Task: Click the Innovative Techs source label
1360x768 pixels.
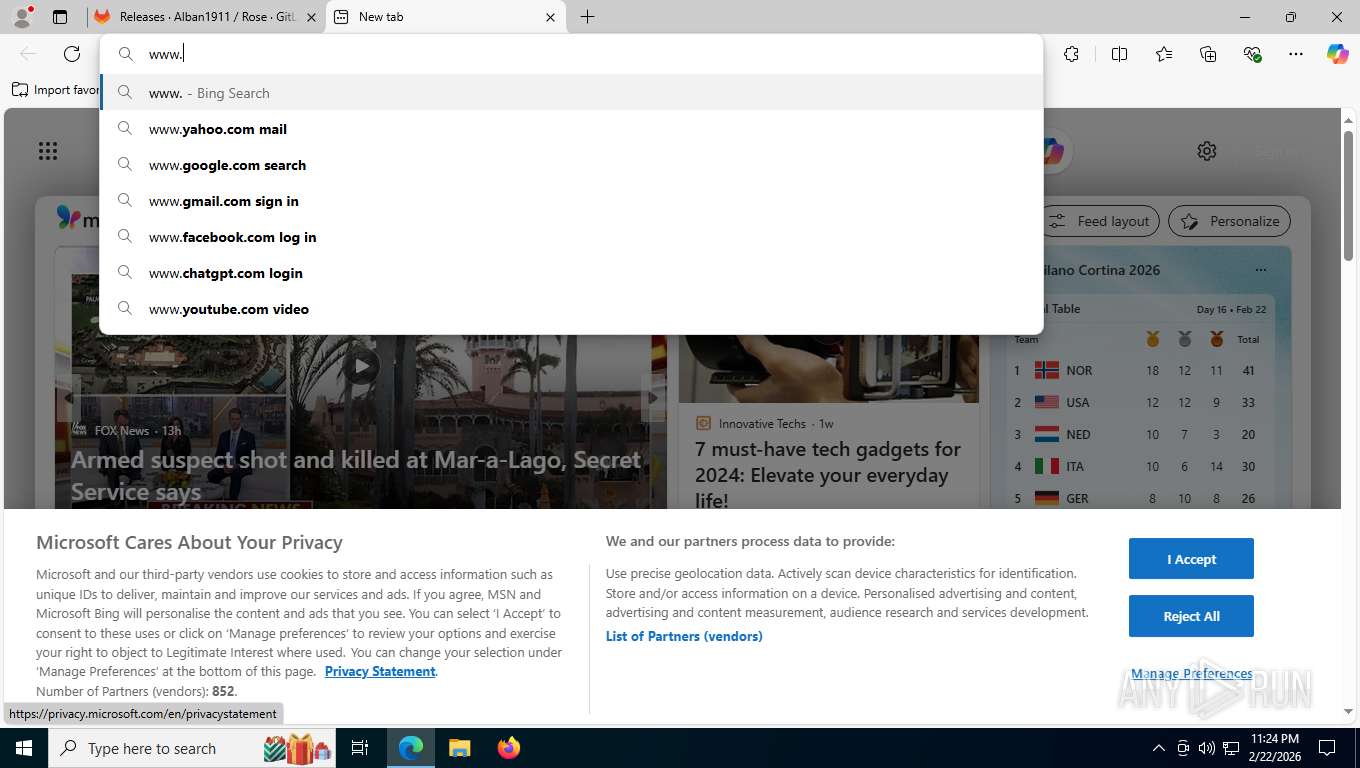Action: (x=762, y=424)
